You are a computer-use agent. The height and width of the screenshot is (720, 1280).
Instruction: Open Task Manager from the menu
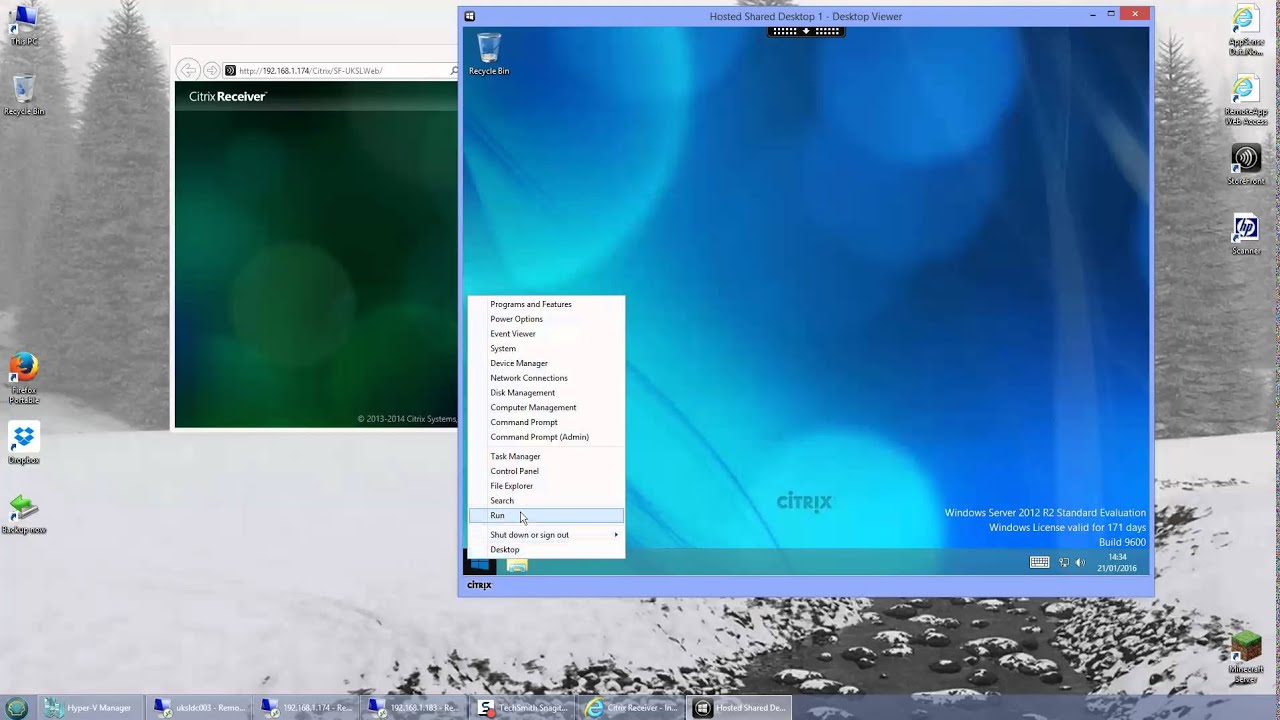point(546,456)
